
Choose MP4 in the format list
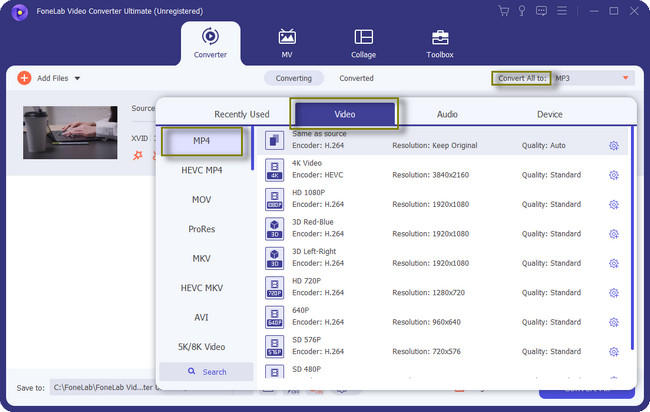click(201, 141)
